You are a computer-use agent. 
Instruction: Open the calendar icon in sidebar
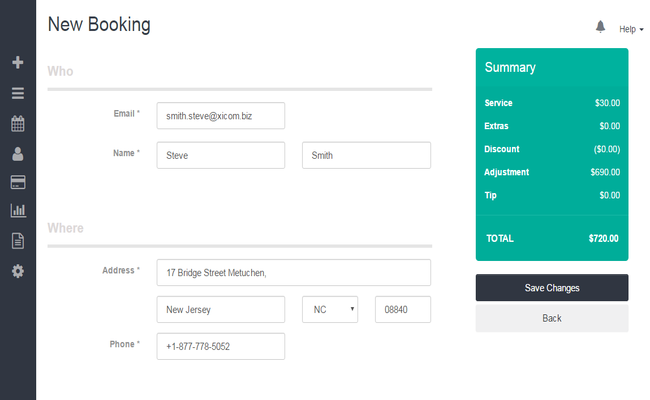pos(17,124)
